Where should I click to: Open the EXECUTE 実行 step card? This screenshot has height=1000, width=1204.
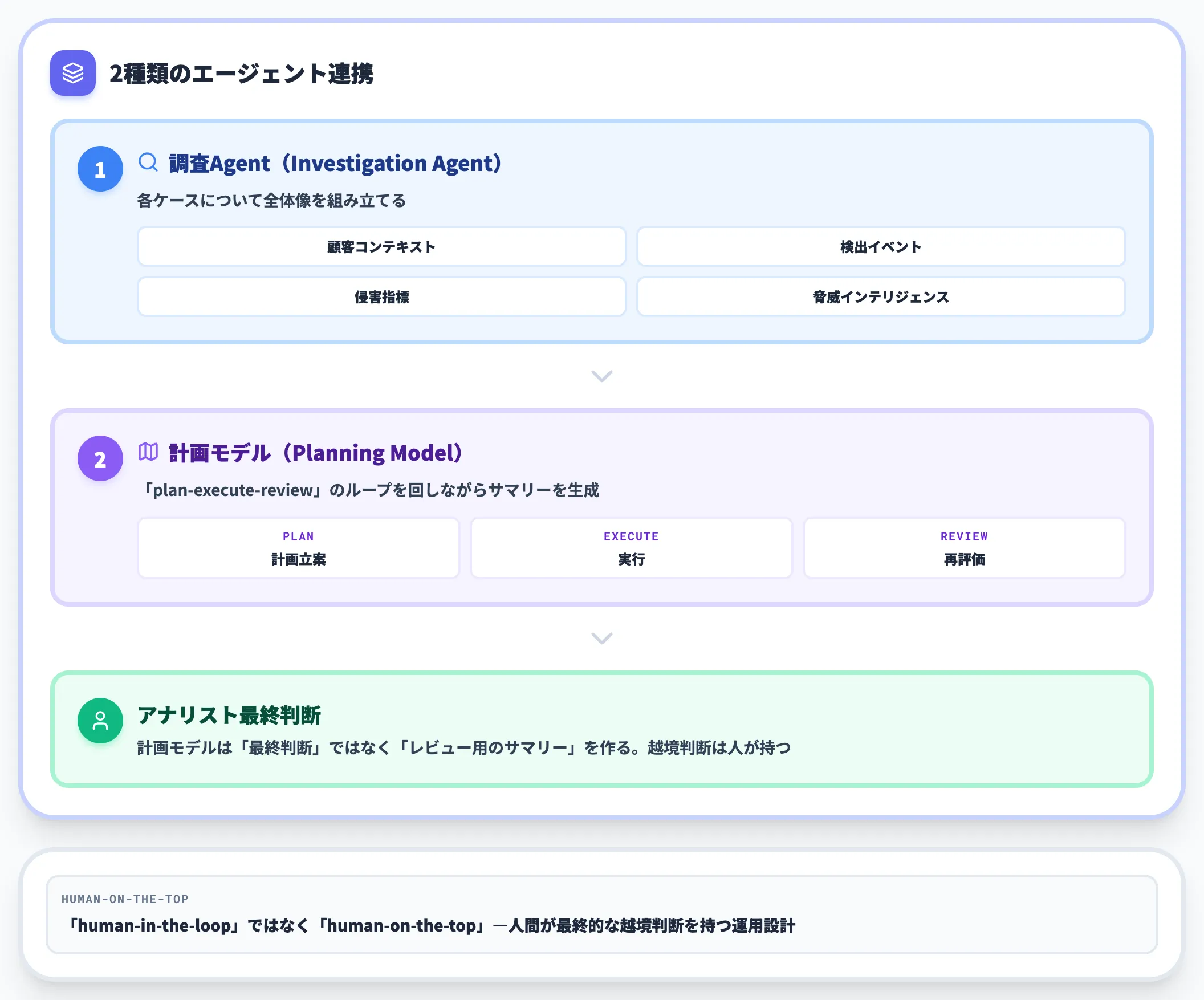point(631,547)
